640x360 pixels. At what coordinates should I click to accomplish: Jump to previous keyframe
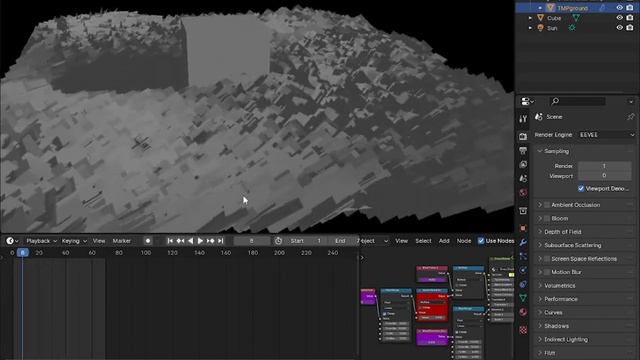click(180, 241)
